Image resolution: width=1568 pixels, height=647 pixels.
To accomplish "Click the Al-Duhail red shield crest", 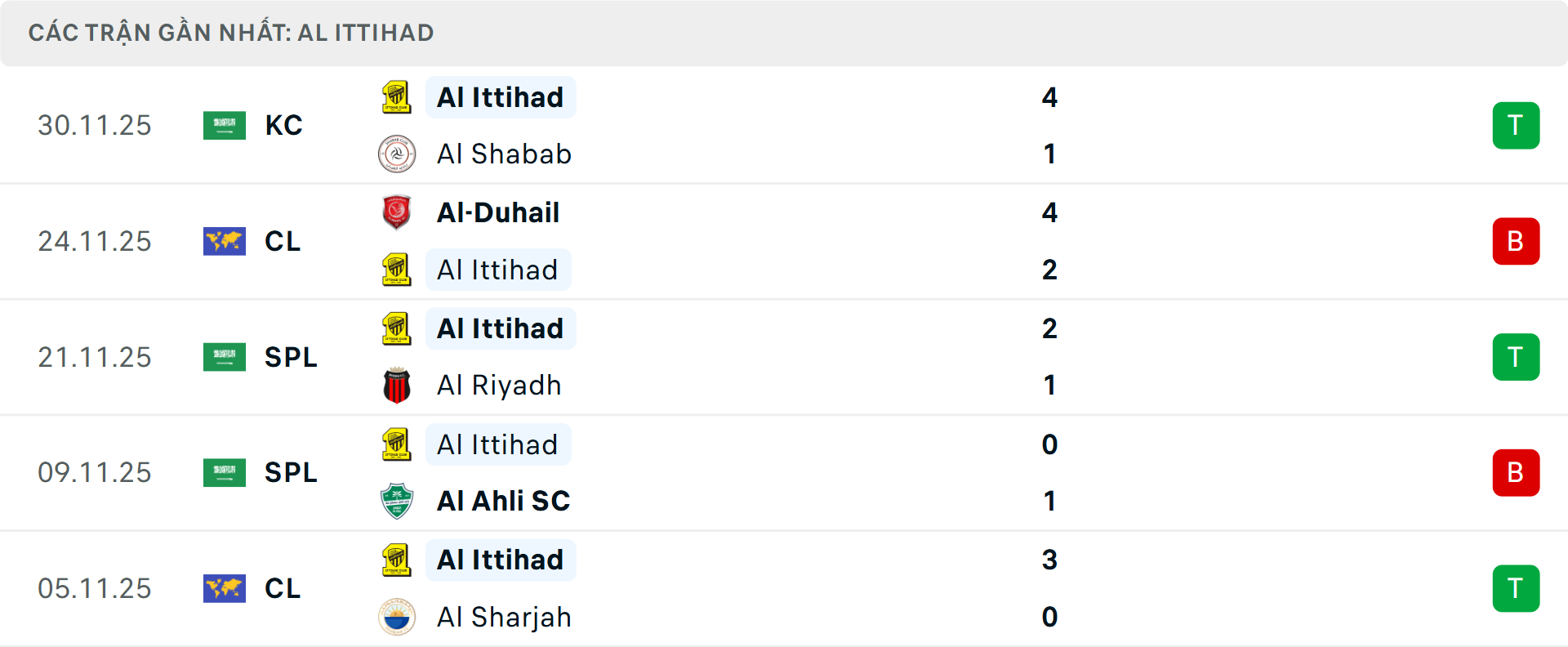I will tap(397, 212).
